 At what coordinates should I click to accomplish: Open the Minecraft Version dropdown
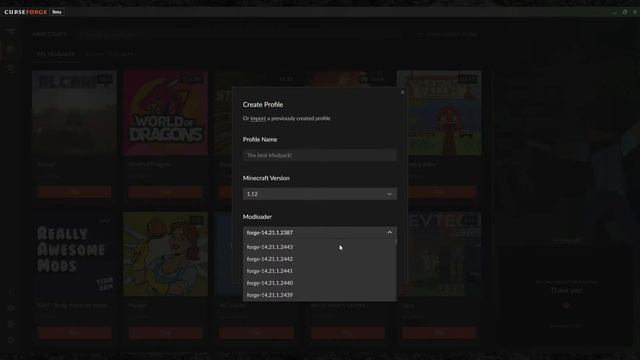point(320,194)
